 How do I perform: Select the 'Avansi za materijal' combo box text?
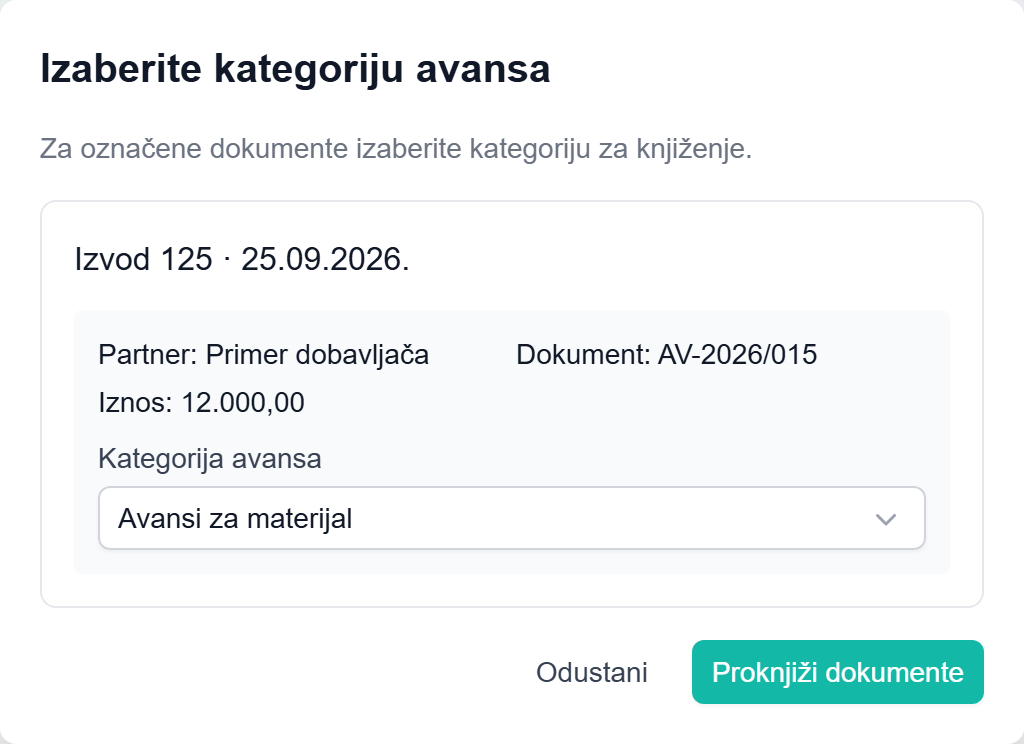click(235, 519)
